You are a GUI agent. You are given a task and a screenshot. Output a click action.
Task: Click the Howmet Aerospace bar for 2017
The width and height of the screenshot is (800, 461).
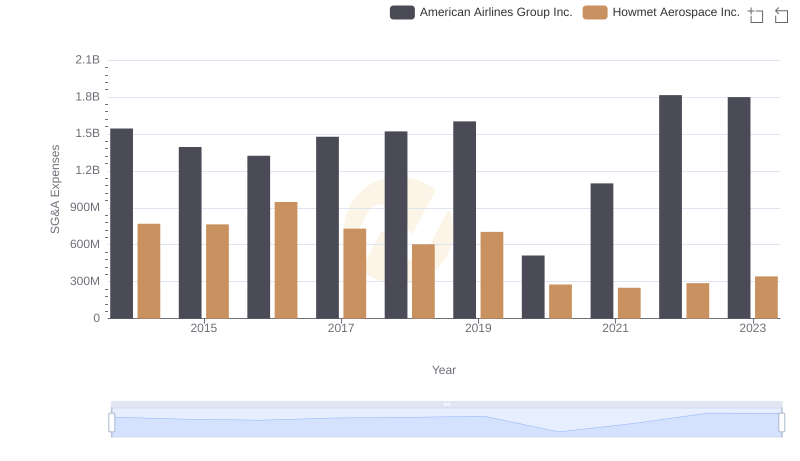pos(355,273)
